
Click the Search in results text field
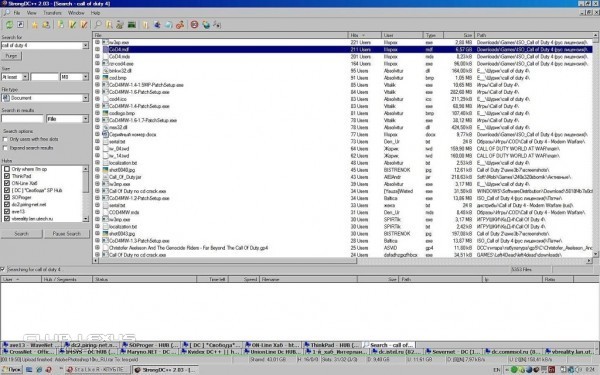(22, 119)
